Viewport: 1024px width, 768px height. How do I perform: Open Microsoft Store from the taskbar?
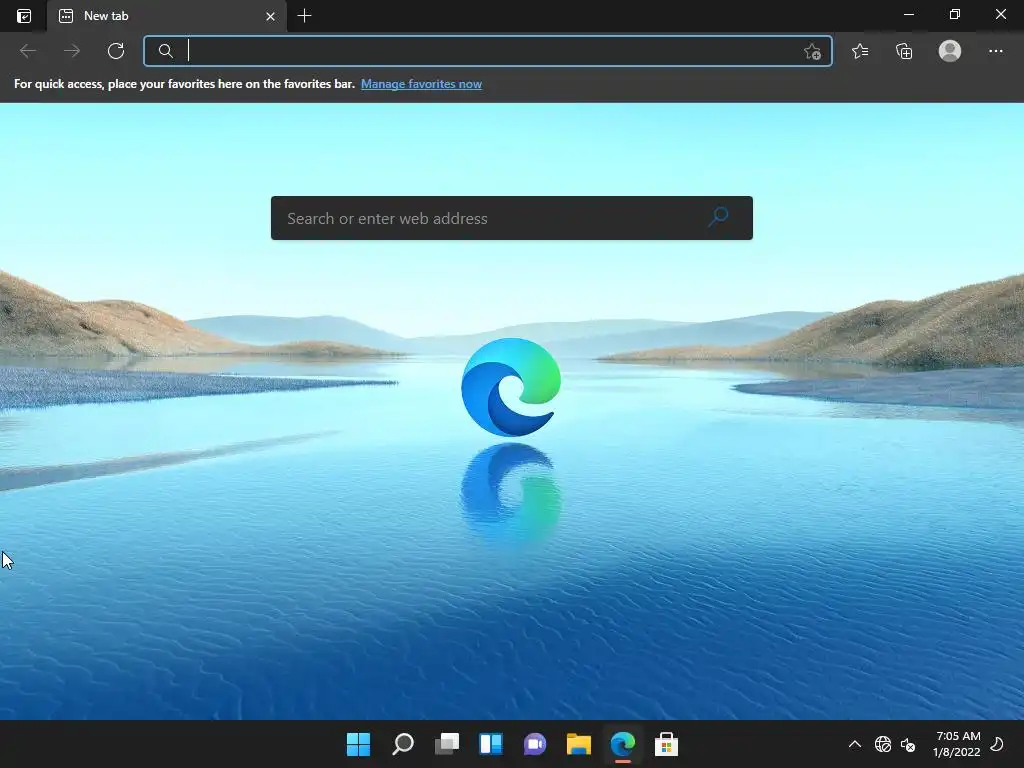click(666, 744)
